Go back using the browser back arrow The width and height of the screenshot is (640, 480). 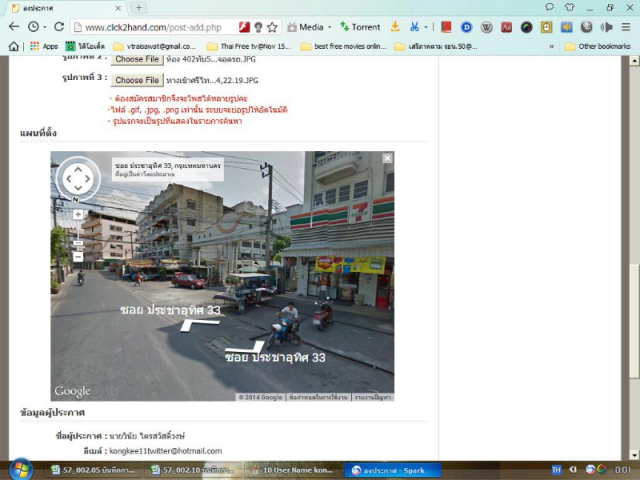(x=14, y=27)
